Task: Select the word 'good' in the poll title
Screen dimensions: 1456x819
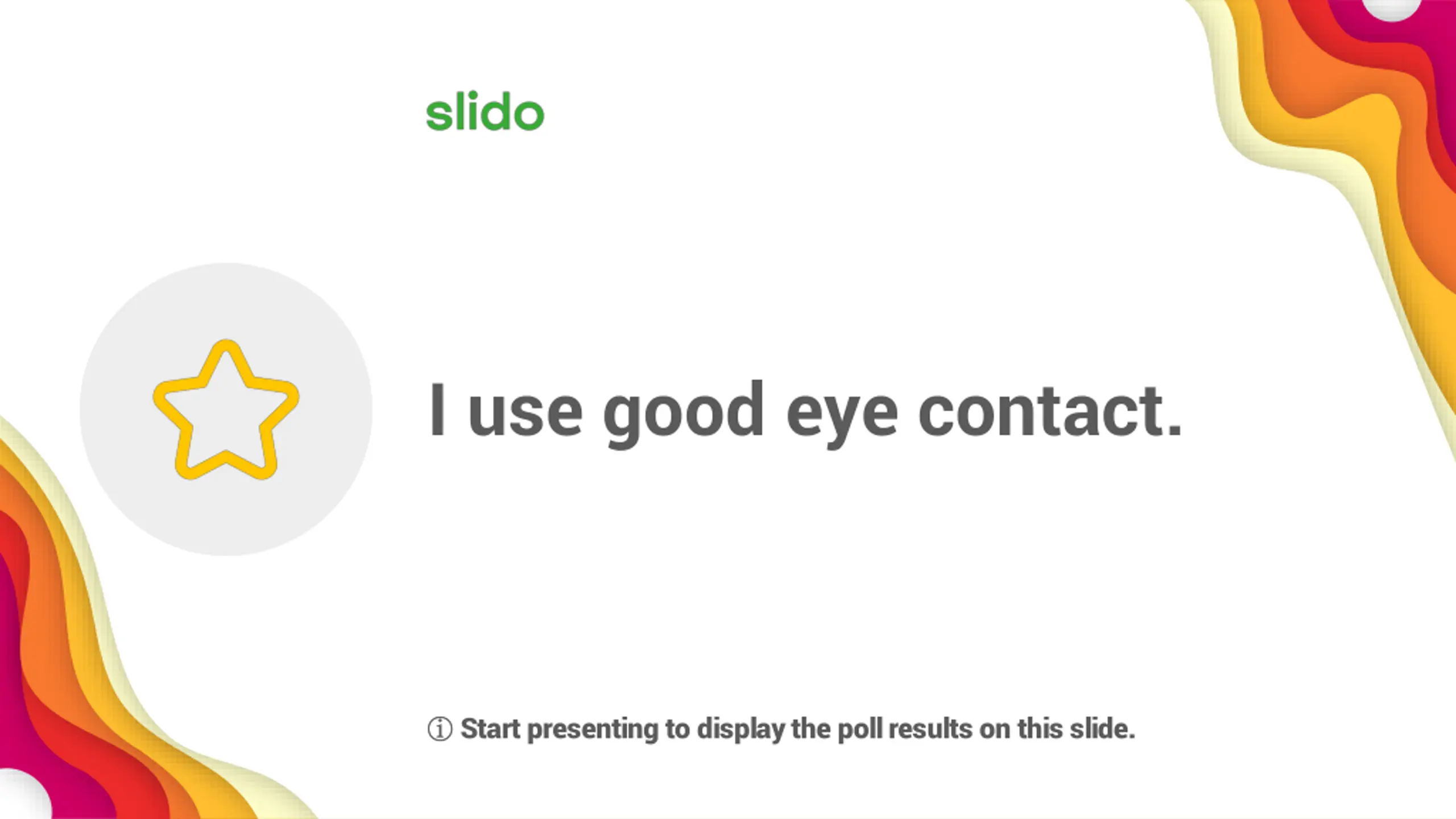Action: [x=683, y=413]
